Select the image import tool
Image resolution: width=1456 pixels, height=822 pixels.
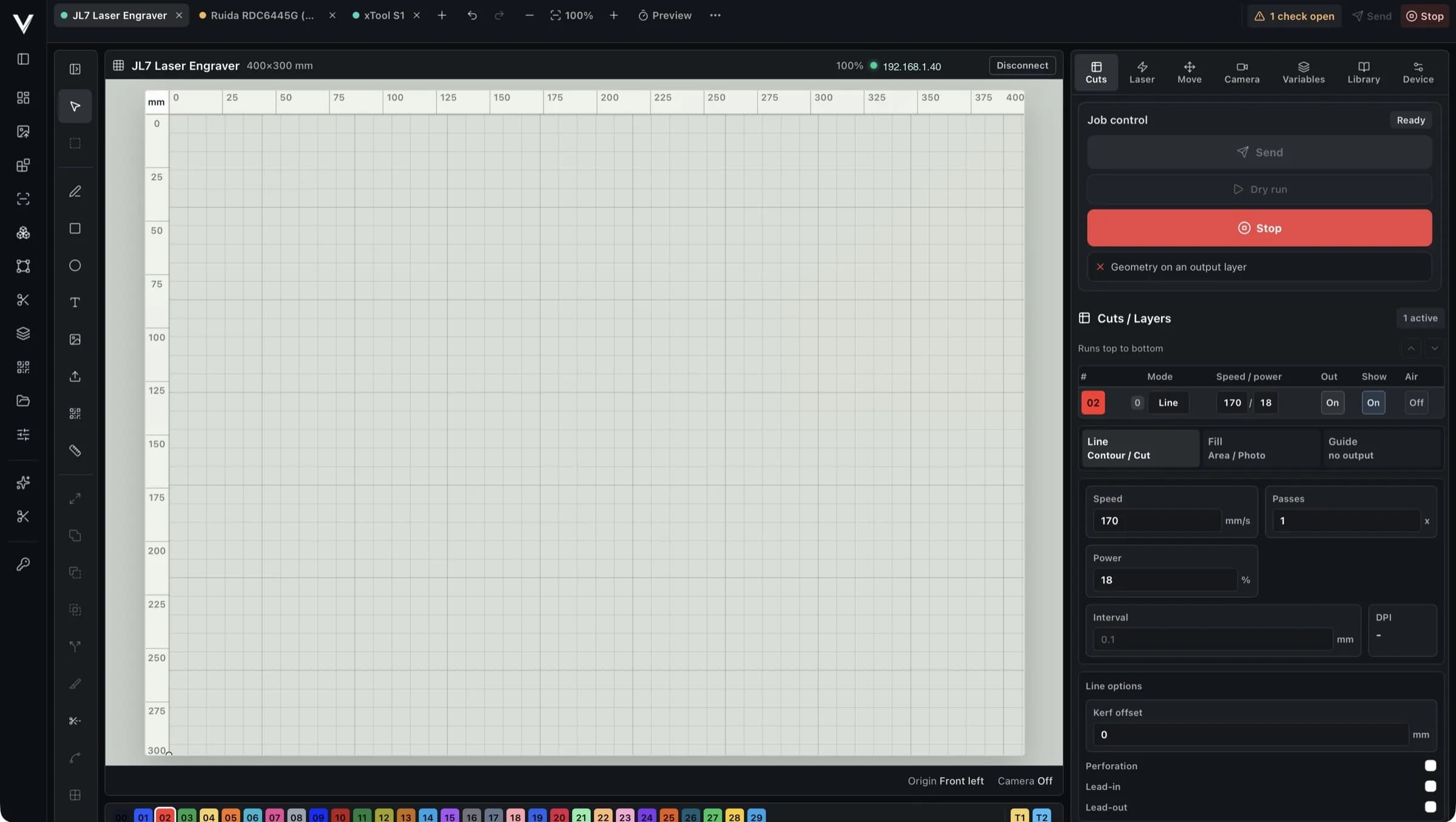pos(75,340)
